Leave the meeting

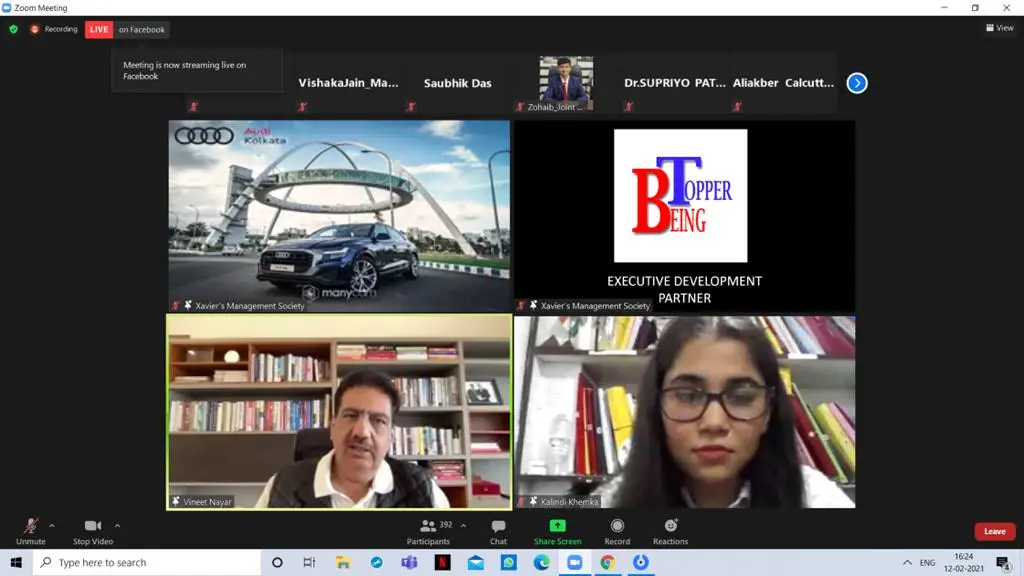point(995,532)
